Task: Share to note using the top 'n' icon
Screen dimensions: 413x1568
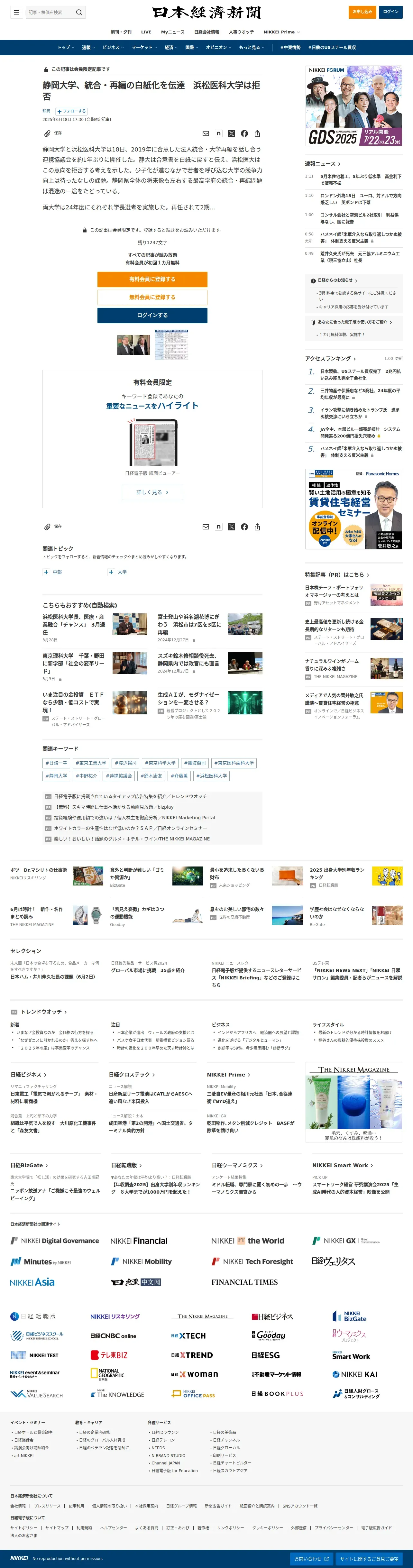Action: point(219,133)
